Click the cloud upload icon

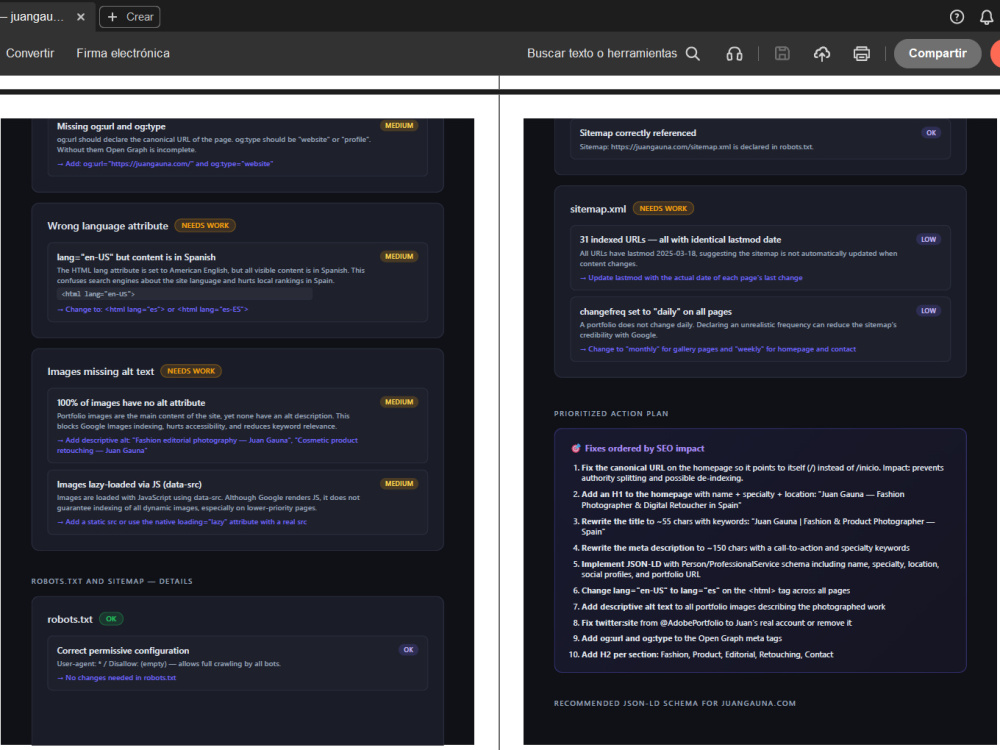821,54
